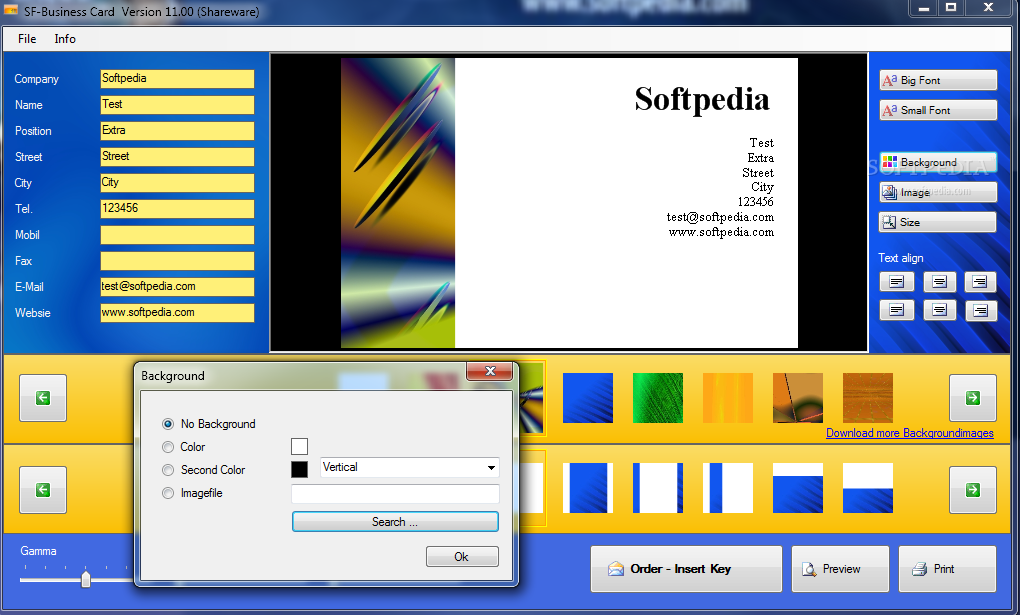Click the Street input field
The image size is (1020, 615).
[x=177, y=157]
